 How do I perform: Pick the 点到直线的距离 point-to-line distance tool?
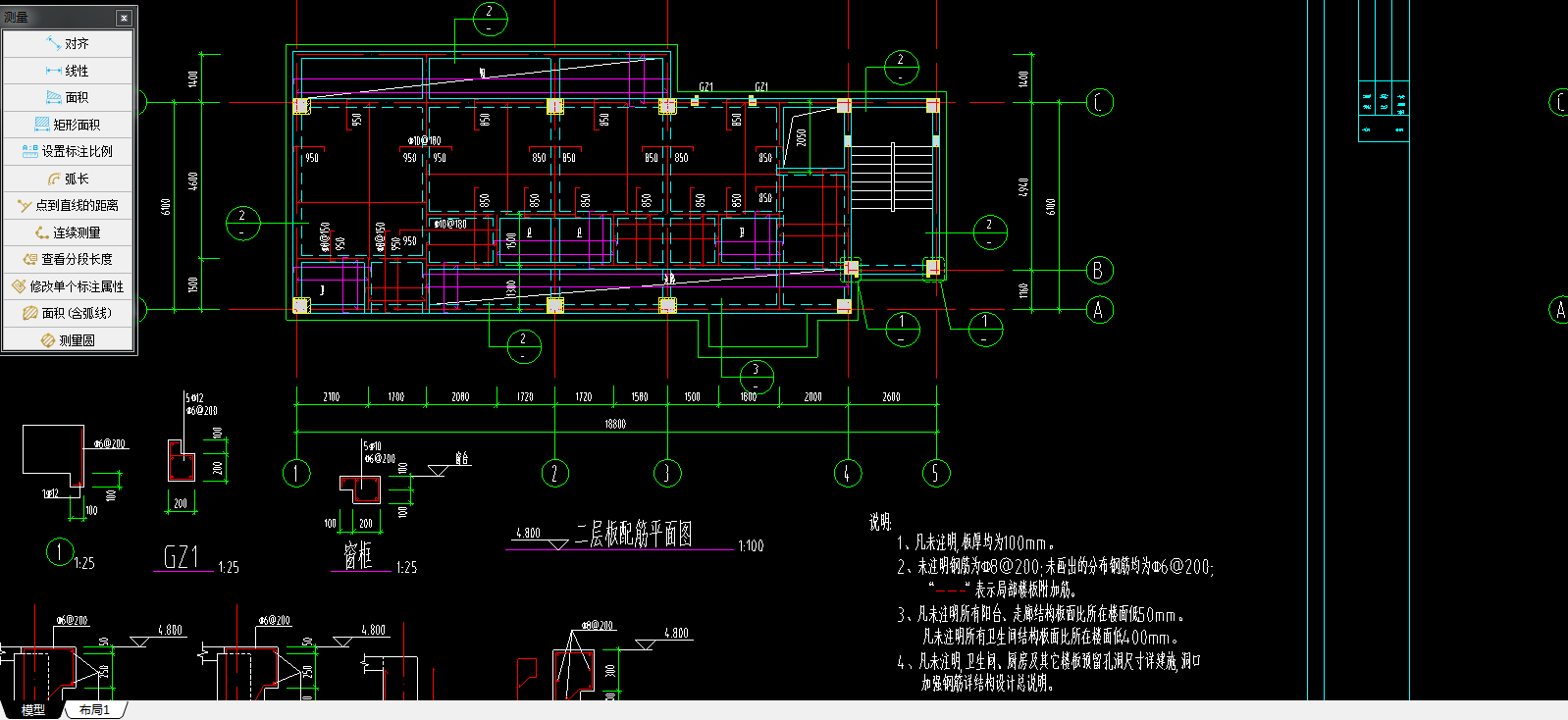point(68,205)
